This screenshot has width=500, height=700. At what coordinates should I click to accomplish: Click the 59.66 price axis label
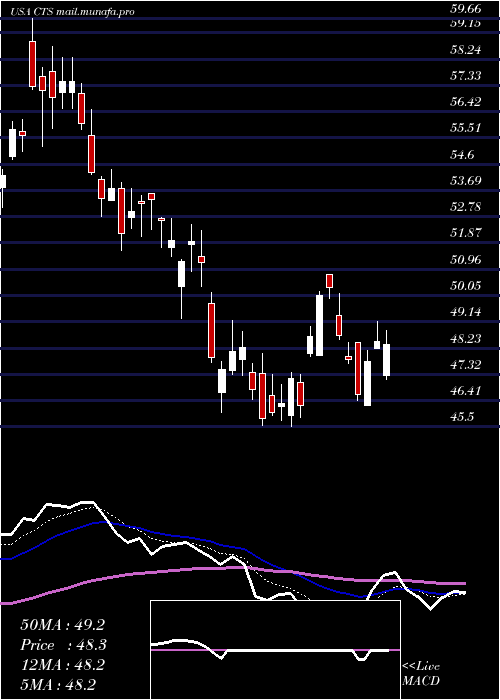point(466,8)
